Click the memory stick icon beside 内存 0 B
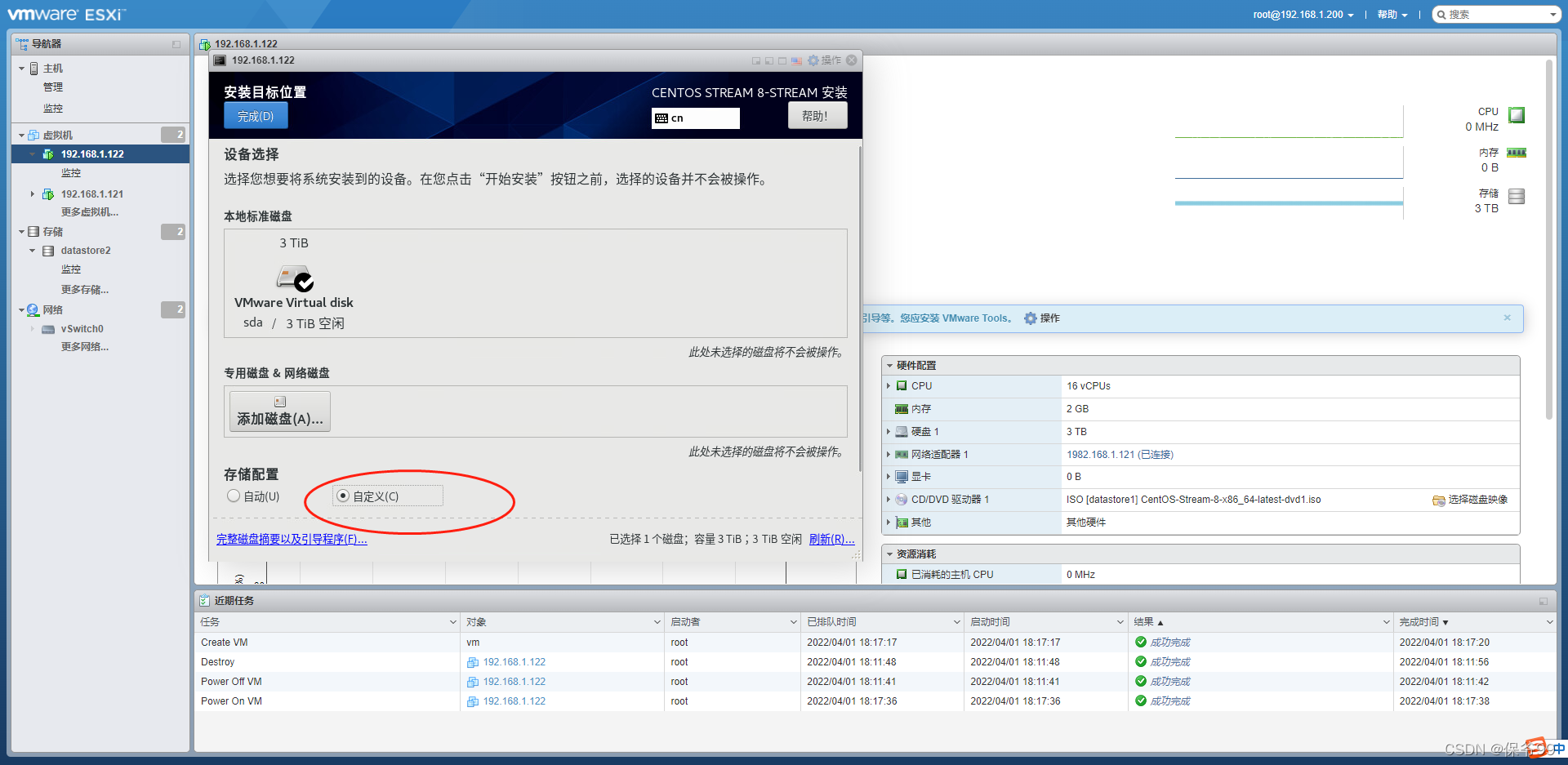 point(1517,153)
